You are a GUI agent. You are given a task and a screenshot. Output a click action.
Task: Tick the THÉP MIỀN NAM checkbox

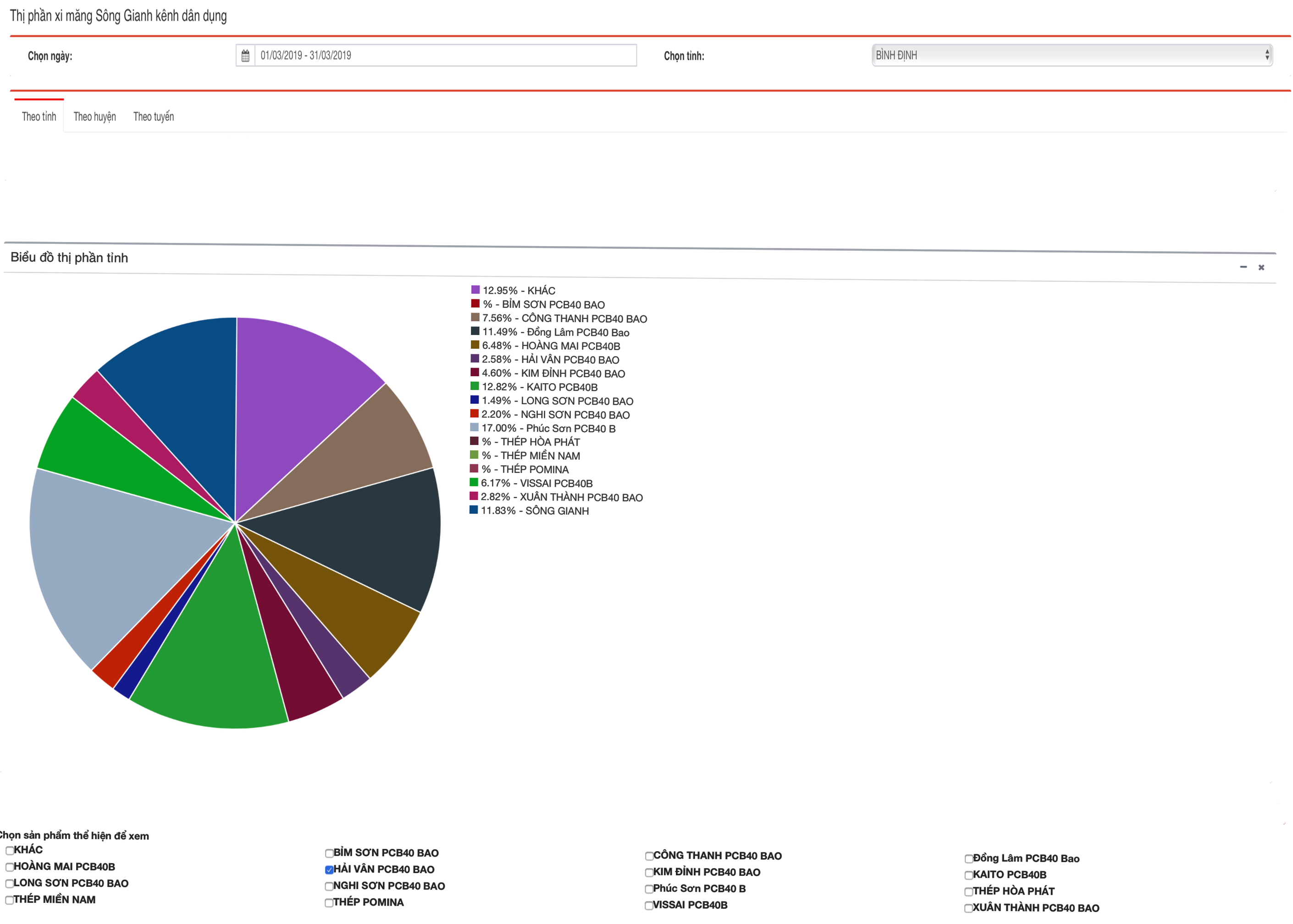click(x=10, y=900)
